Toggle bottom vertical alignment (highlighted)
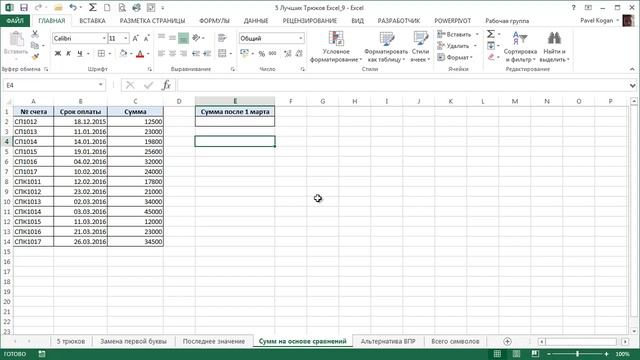Image resolution: width=640 pixels, height=360 pixels. [x=183, y=38]
